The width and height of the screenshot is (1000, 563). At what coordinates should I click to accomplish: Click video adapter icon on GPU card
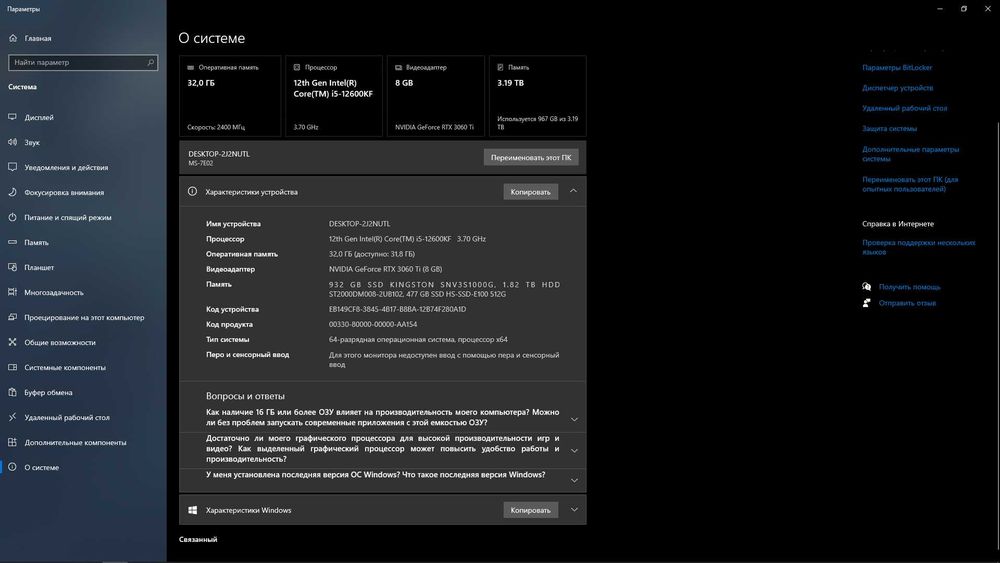pyautogui.click(x=399, y=67)
